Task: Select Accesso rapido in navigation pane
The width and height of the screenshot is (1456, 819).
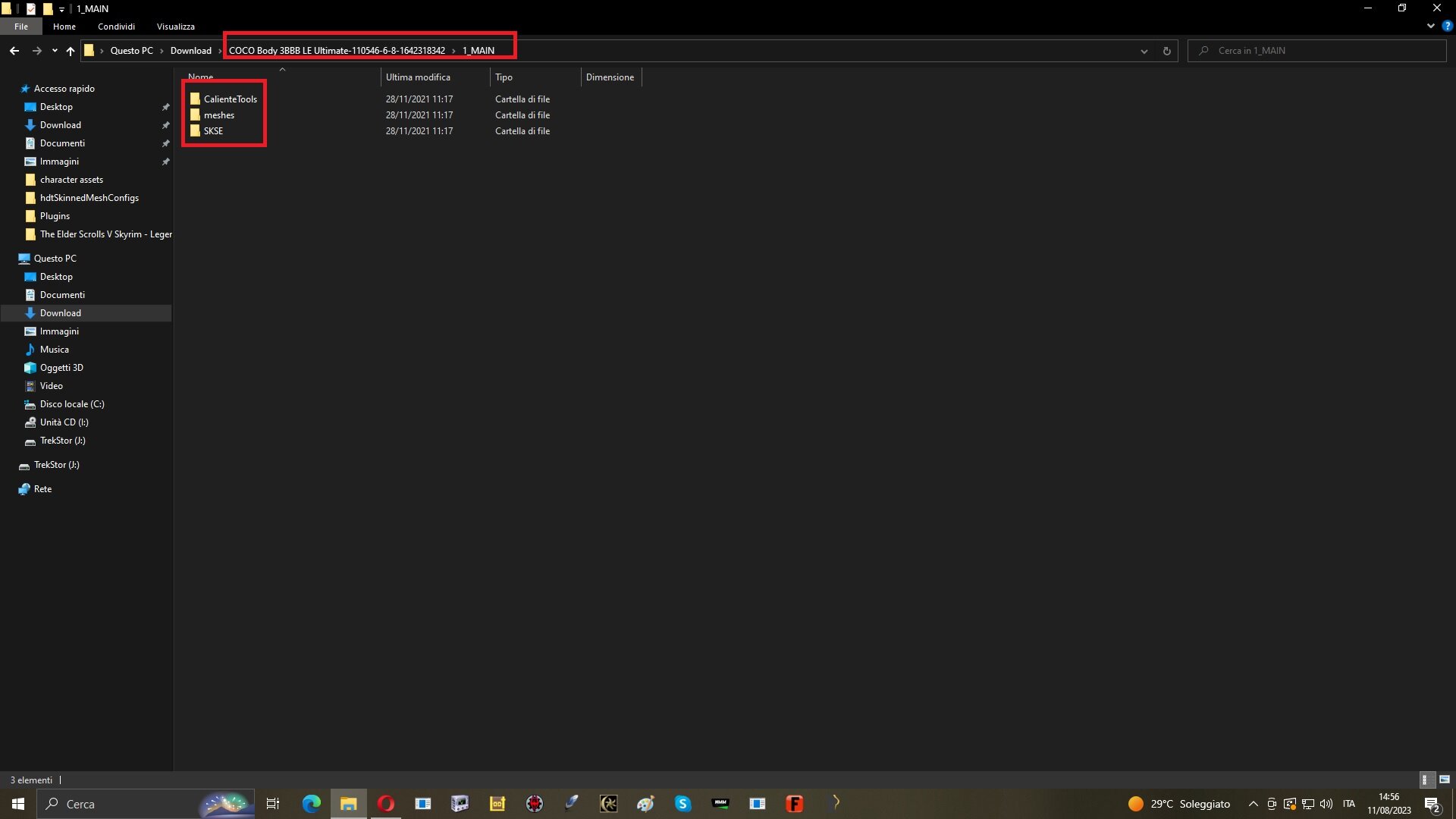Action: point(64,89)
